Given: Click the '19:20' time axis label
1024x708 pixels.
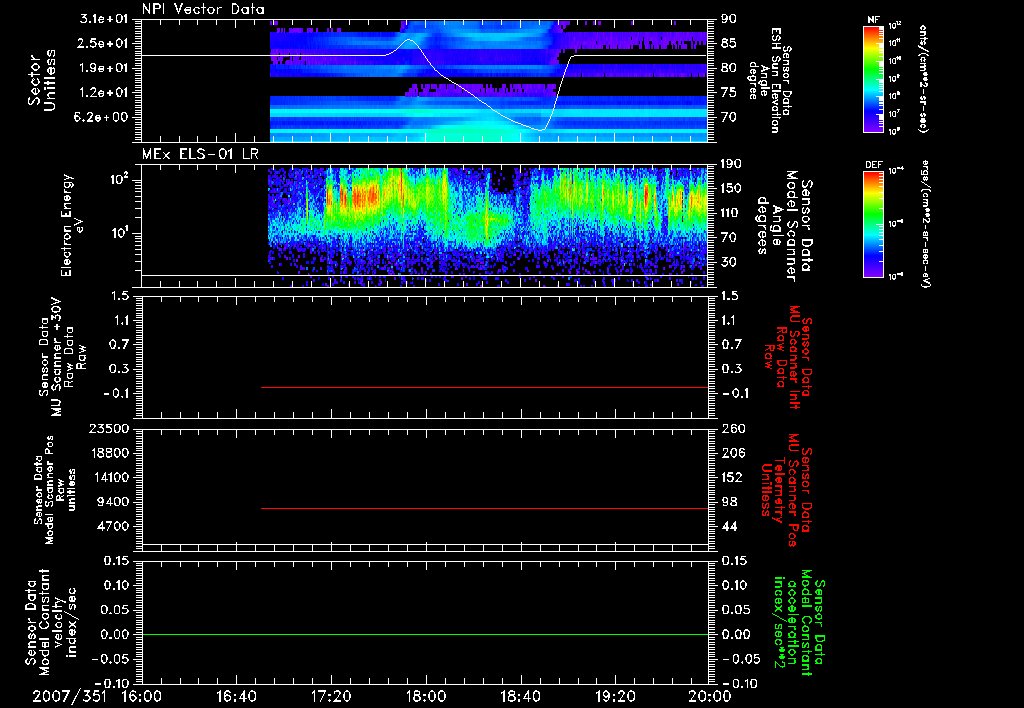Looking at the screenshot, I should (x=615, y=696).
